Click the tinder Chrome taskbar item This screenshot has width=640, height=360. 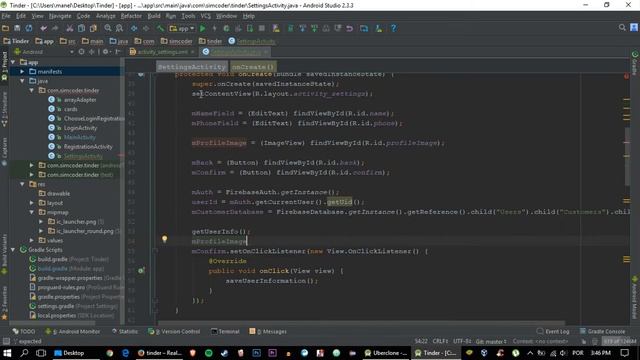[x=160, y=353]
